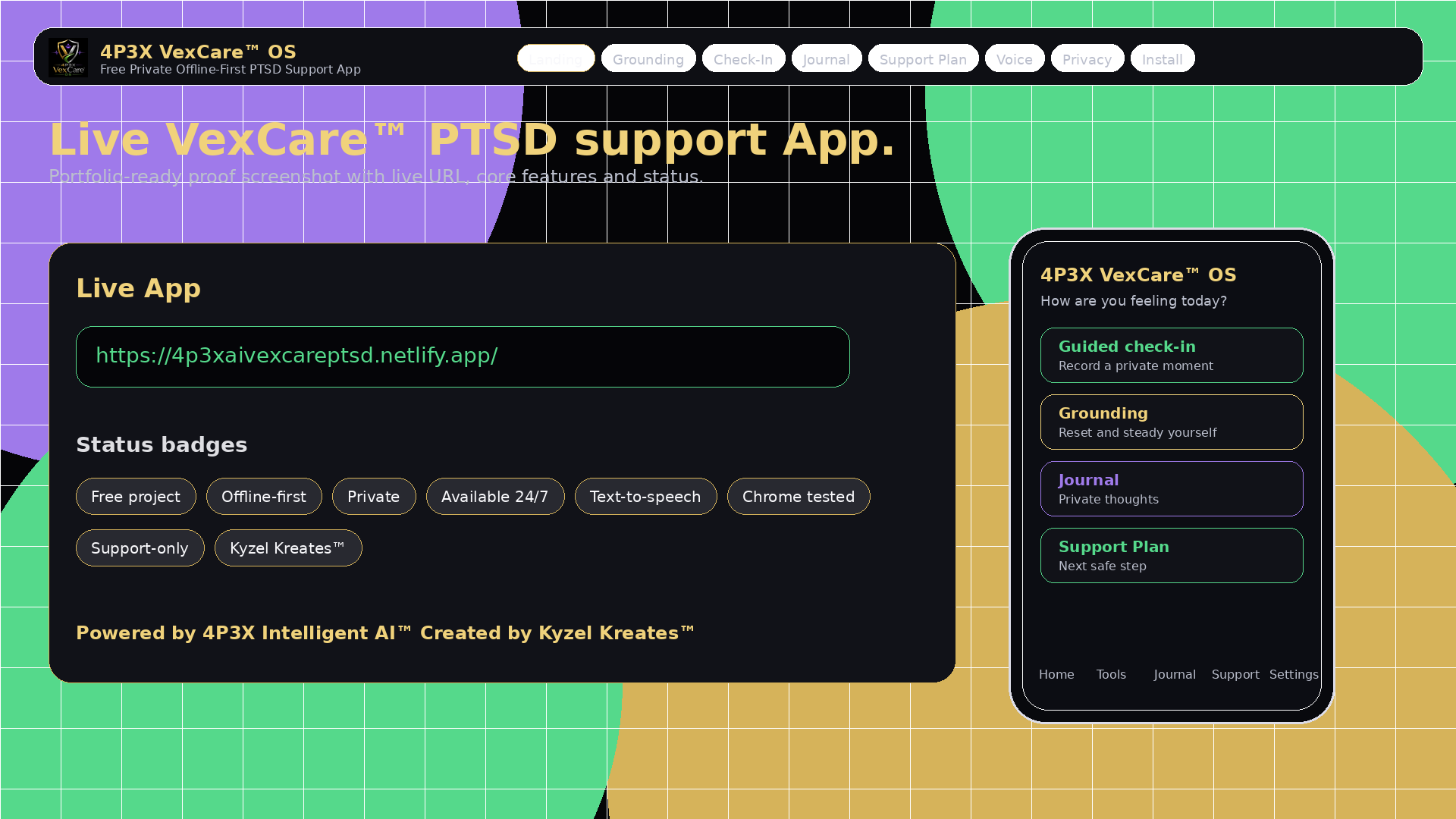
Task: Click the VexCare shield logo icon
Action: point(68,58)
